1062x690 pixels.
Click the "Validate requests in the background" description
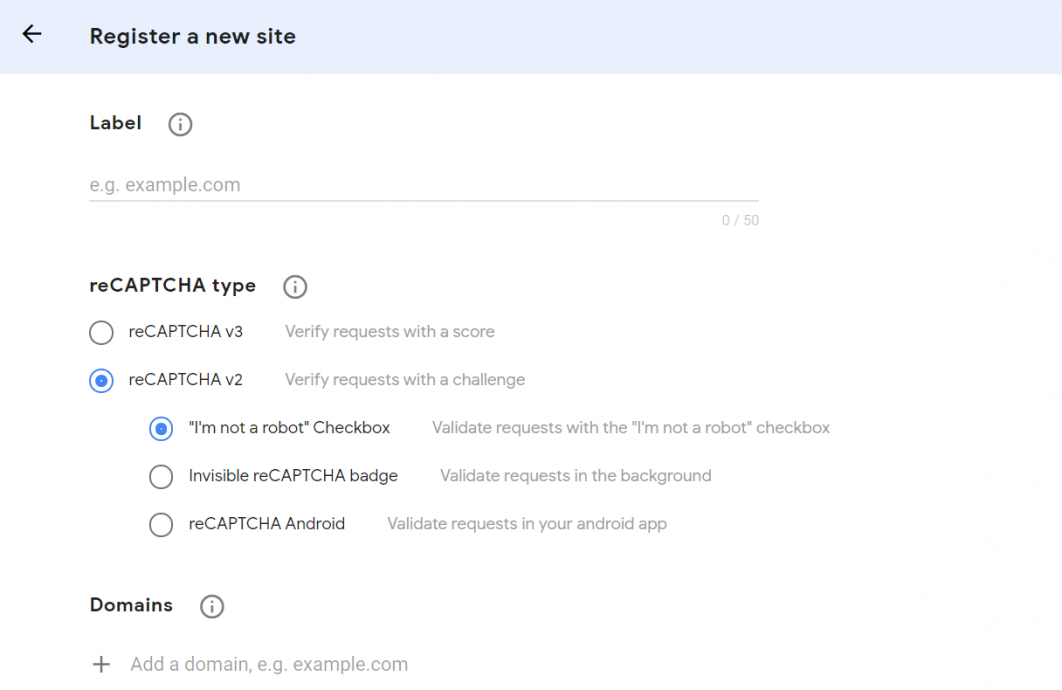click(575, 476)
